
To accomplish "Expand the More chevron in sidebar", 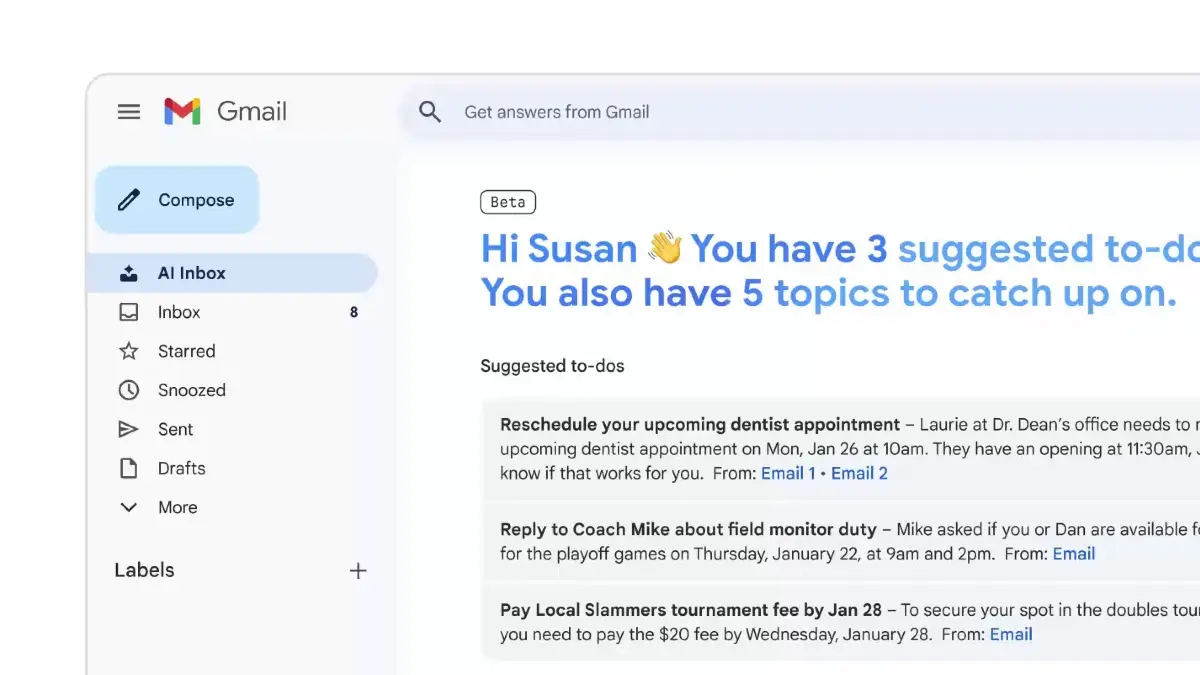I will pos(129,507).
